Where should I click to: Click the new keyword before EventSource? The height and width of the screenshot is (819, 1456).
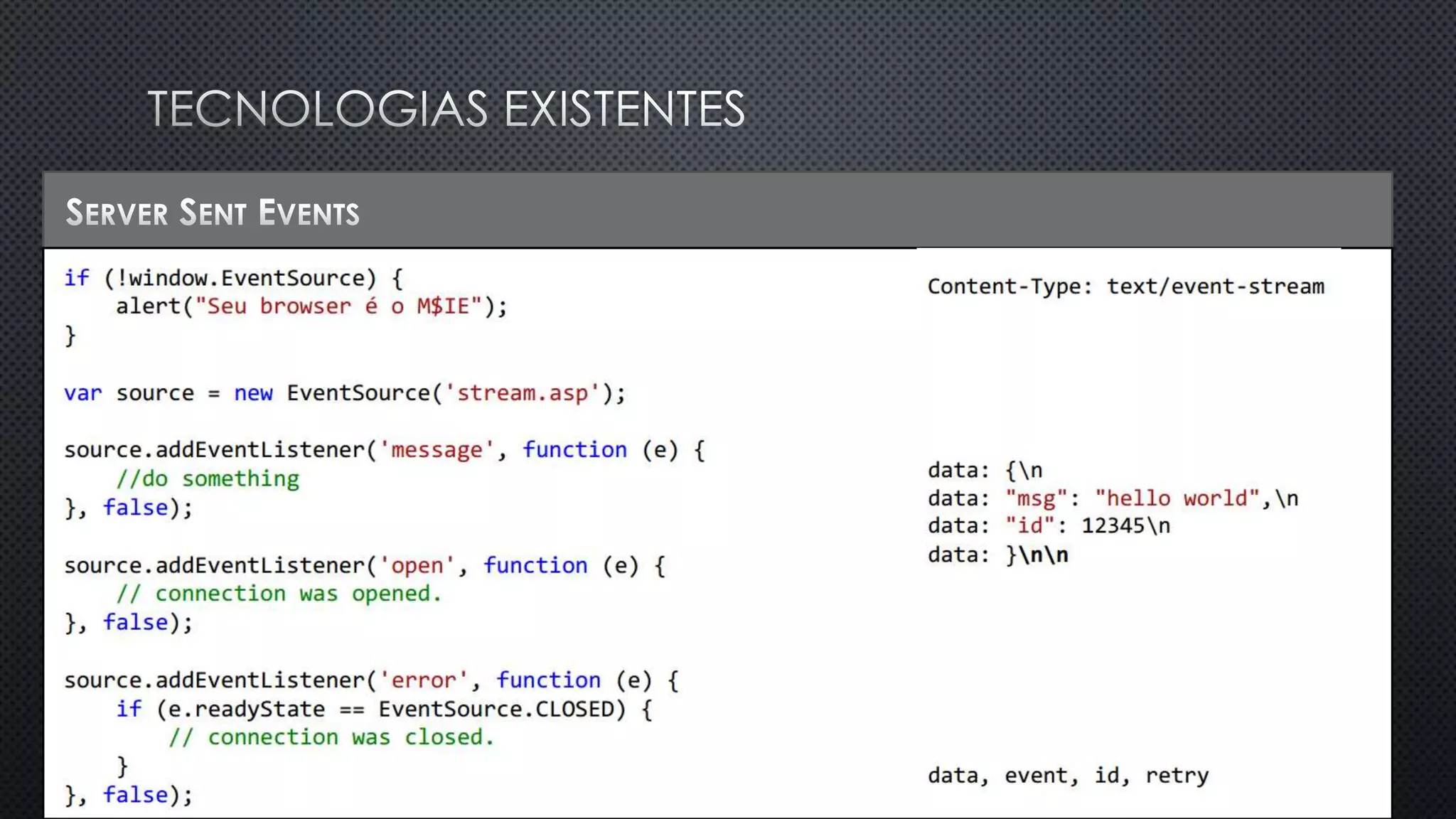pos(253,393)
